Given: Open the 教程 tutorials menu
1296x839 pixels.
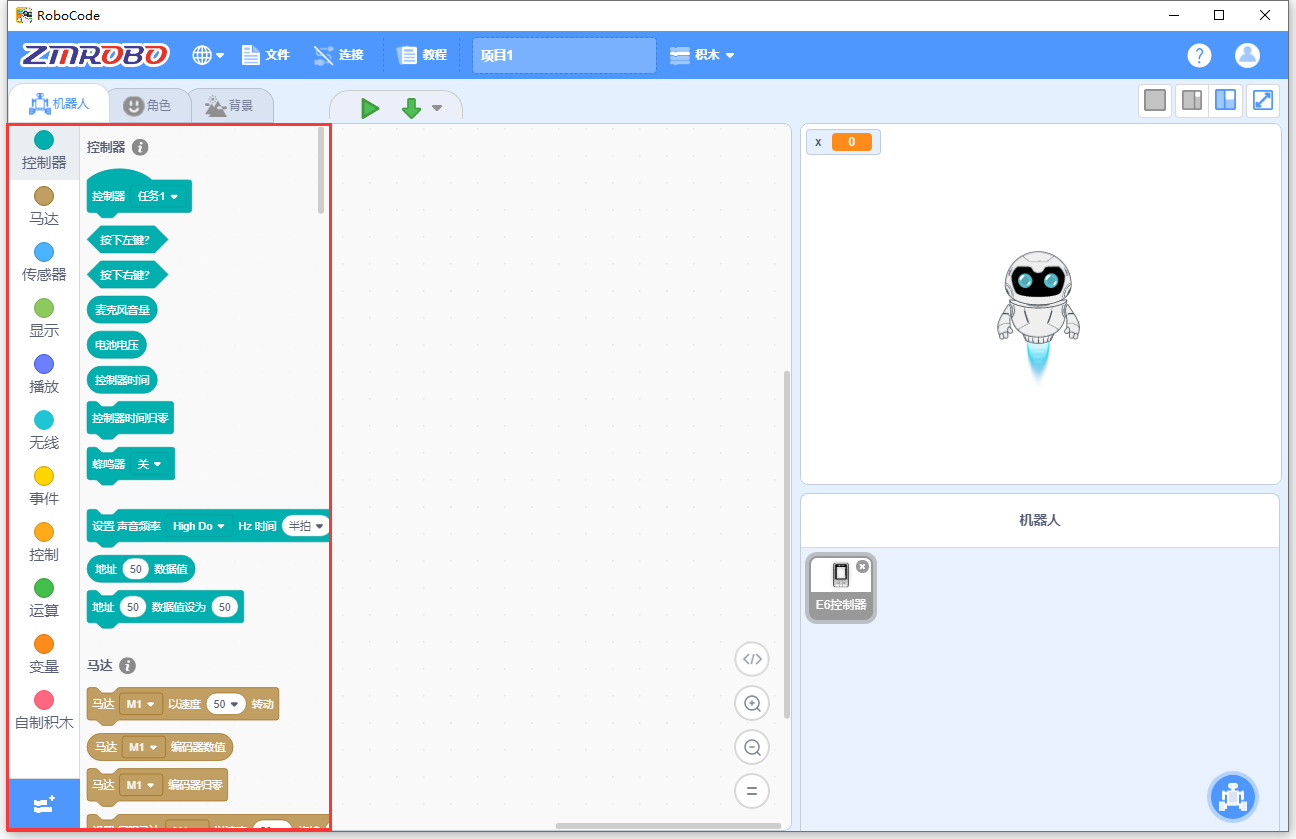Looking at the screenshot, I should pos(422,55).
